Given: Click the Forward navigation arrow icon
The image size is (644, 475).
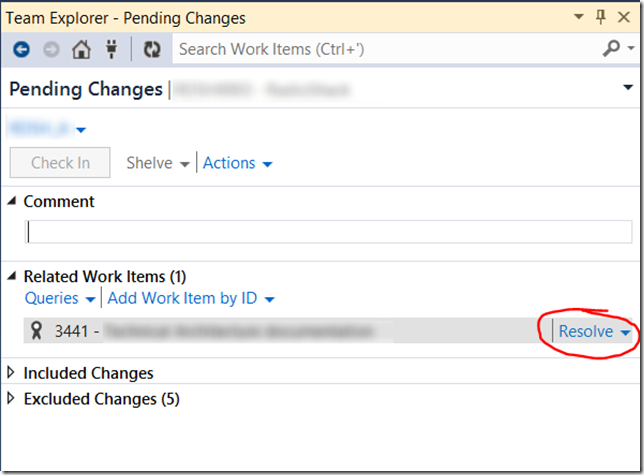Looking at the screenshot, I should [x=52, y=49].
